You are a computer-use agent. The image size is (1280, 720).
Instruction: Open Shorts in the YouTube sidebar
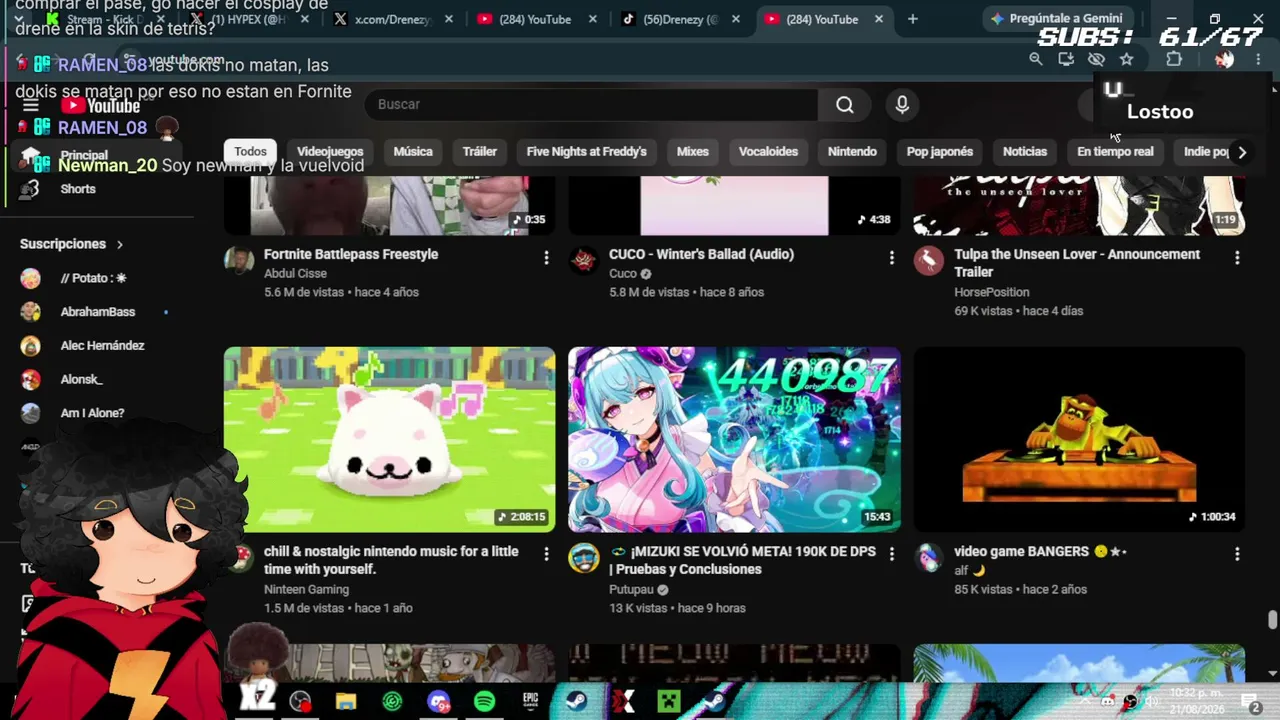(78, 189)
